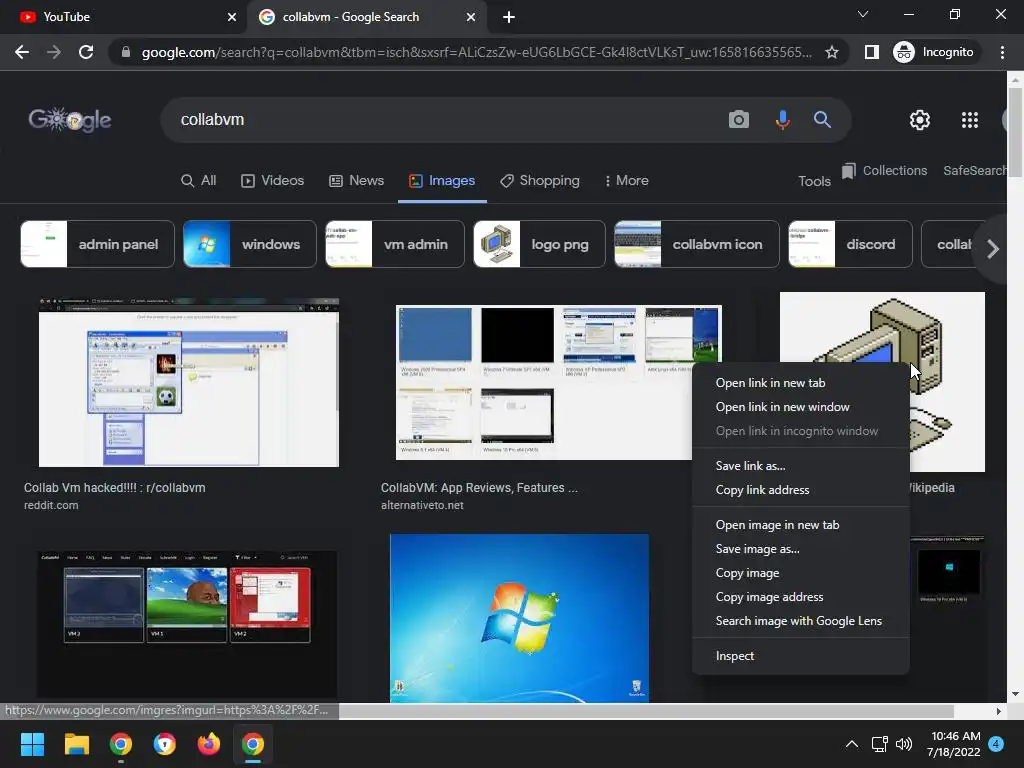
Task: Select Copy link address
Action: tap(801, 490)
